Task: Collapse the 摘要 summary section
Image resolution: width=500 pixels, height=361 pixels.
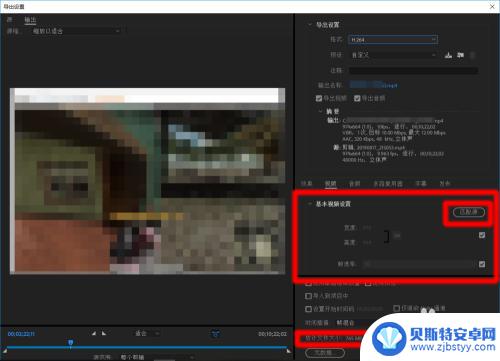Action: 320,111
